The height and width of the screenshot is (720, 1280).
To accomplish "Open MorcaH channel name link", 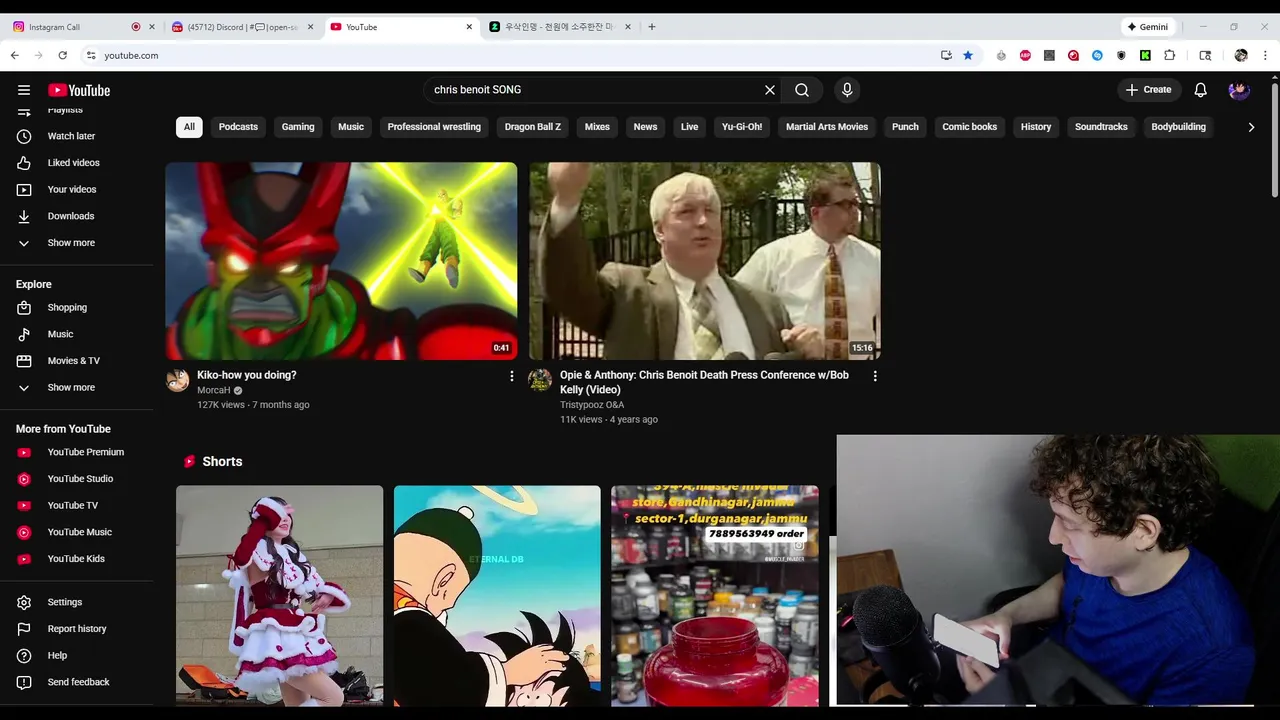I will pyautogui.click(x=214, y=391).
